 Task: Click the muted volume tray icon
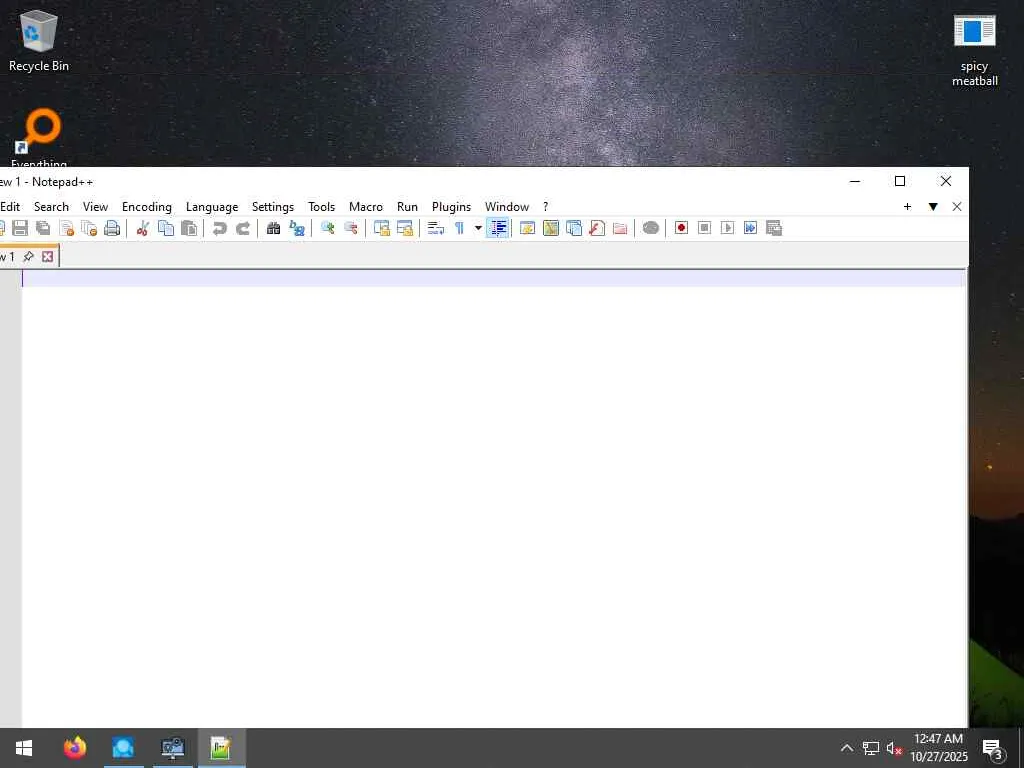pyautogui.click(x=893, y=748)
